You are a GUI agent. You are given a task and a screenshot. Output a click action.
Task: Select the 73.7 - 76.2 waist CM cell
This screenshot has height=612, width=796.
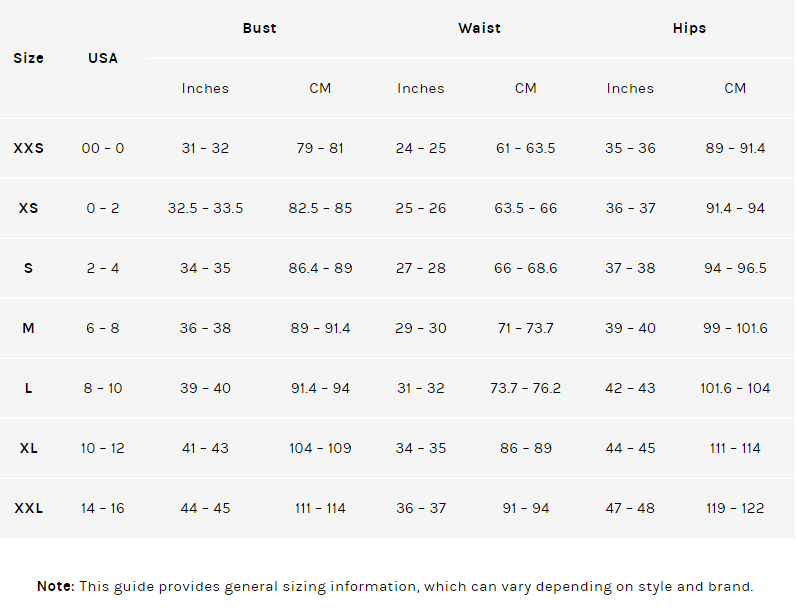coord(525,388)
